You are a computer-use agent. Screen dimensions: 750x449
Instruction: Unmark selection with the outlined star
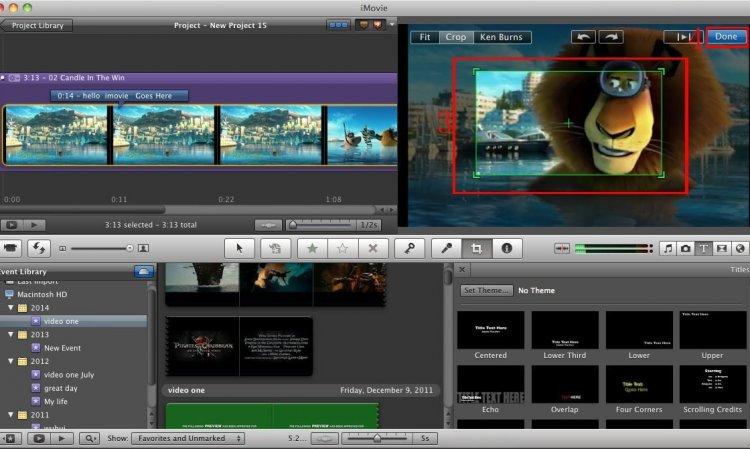342,248
